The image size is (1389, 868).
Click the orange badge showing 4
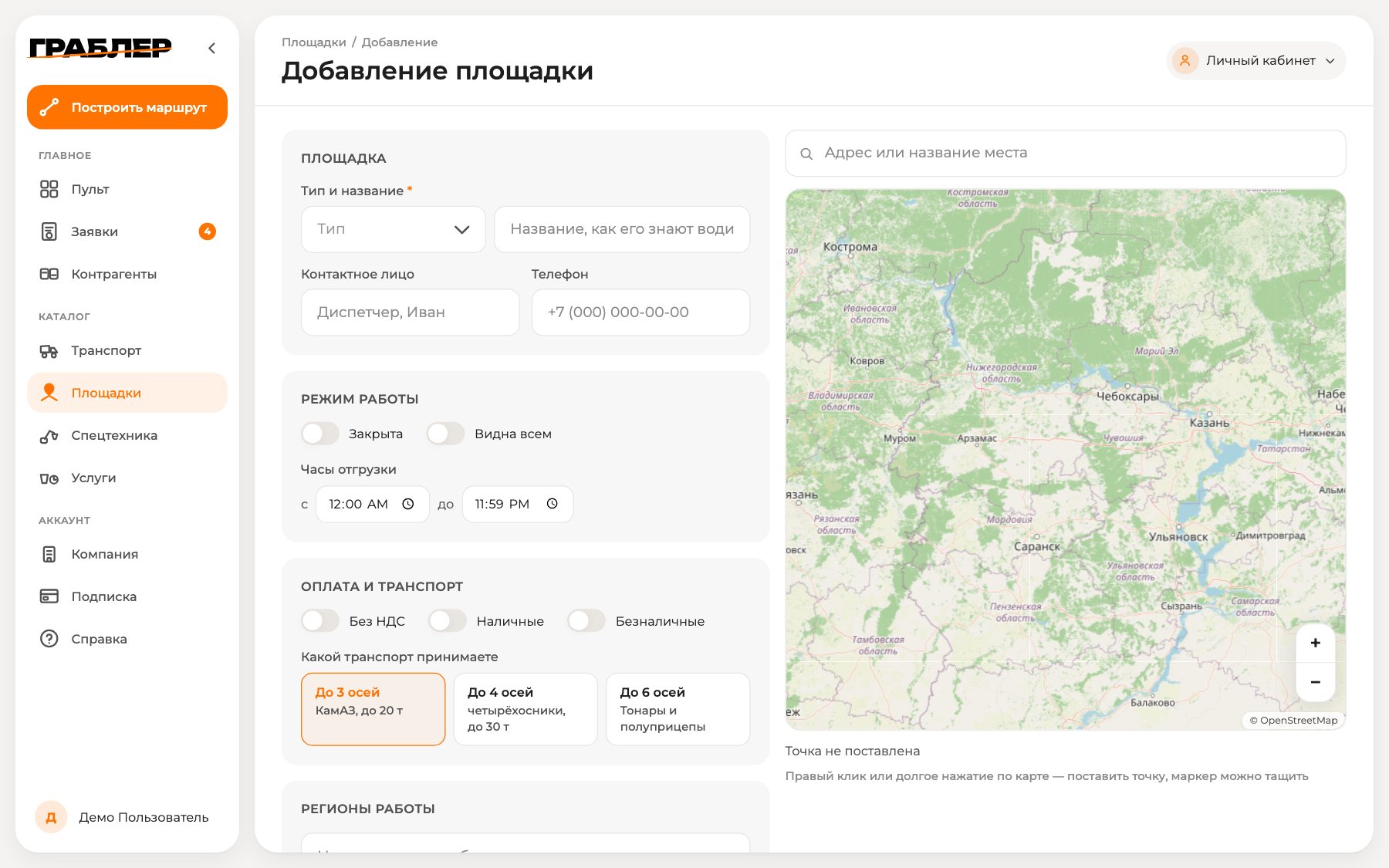(x=207, y=231)
